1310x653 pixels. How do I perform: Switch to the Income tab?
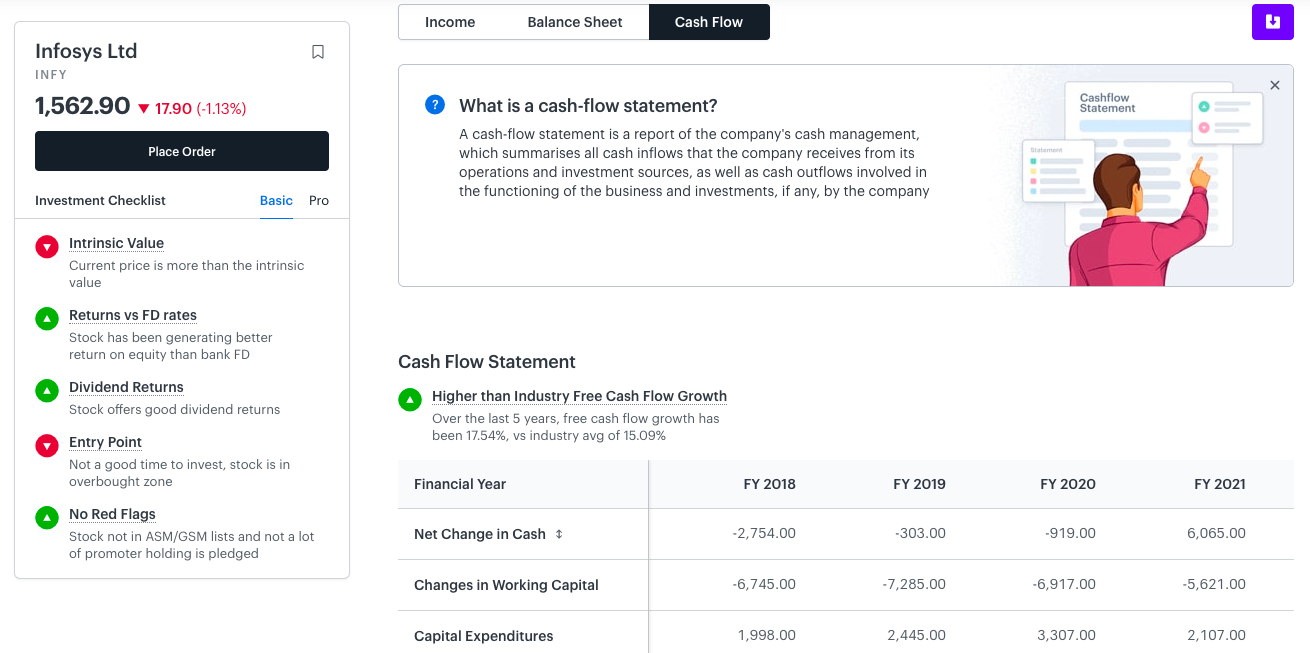pos(450,22)
